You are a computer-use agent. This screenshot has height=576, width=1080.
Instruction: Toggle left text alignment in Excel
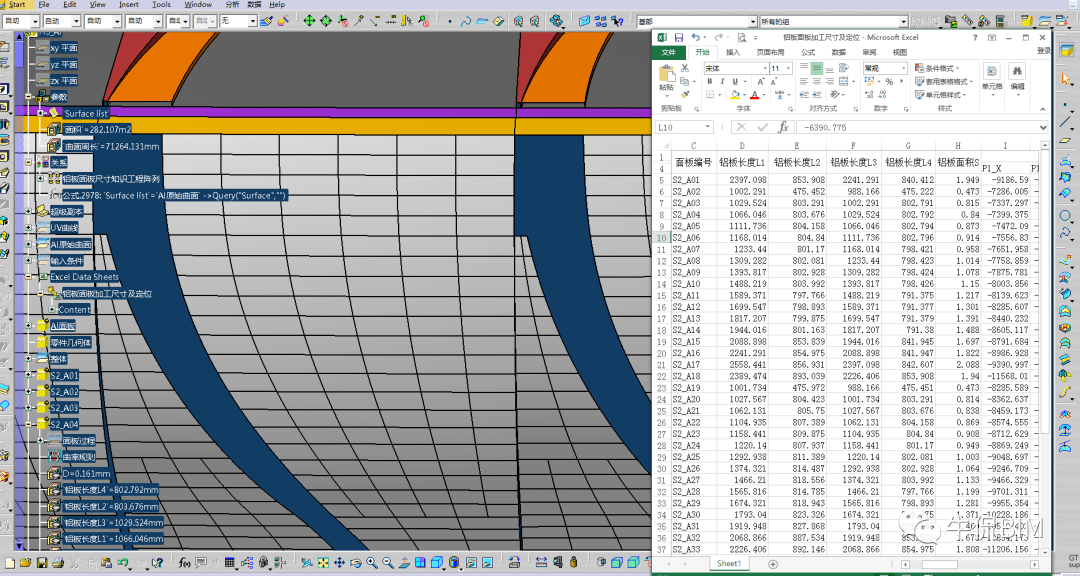(804, 81)
